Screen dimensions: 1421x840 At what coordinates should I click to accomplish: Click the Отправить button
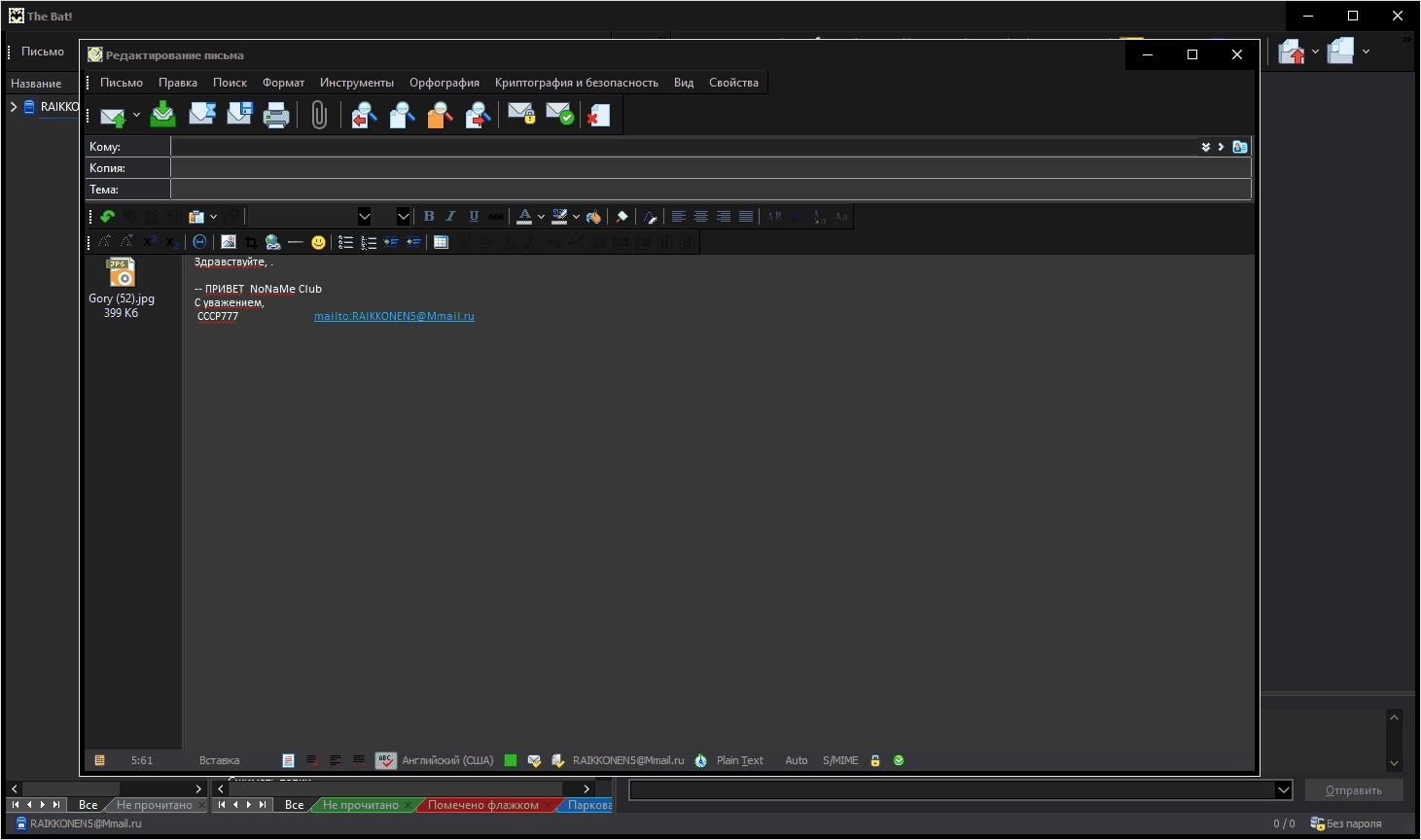tap(1353, 790)
